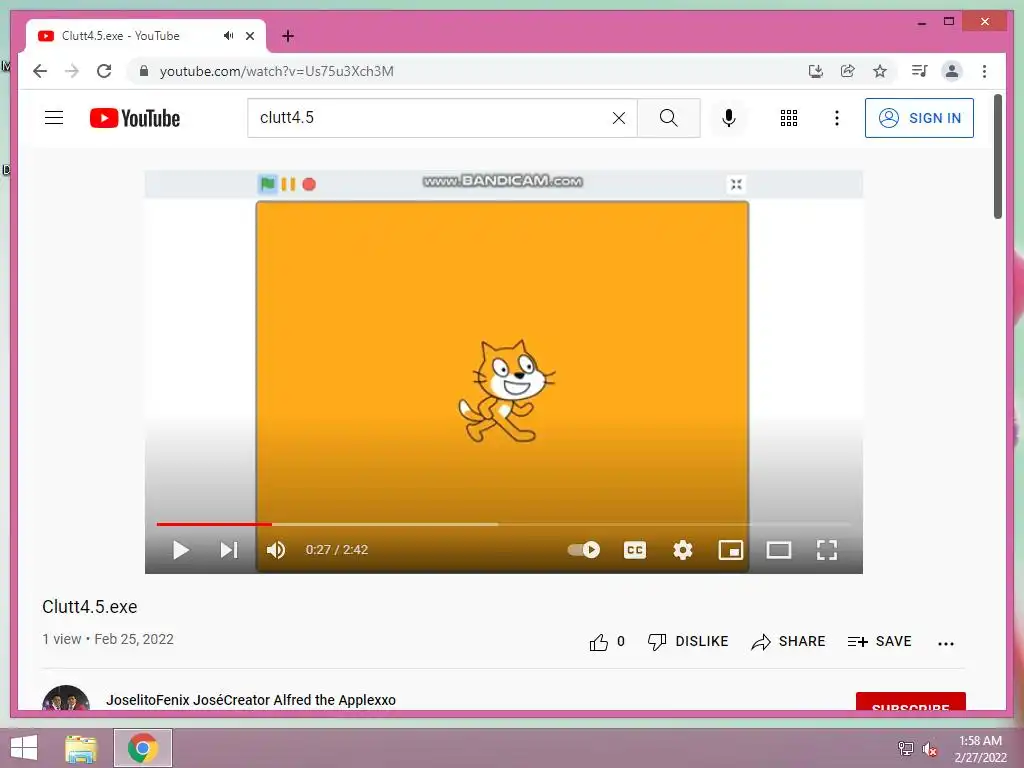Image resolution: width=1024 pixels, height=768 pixels.
Task: Share this page from address bar
Action: click(848, 71)
